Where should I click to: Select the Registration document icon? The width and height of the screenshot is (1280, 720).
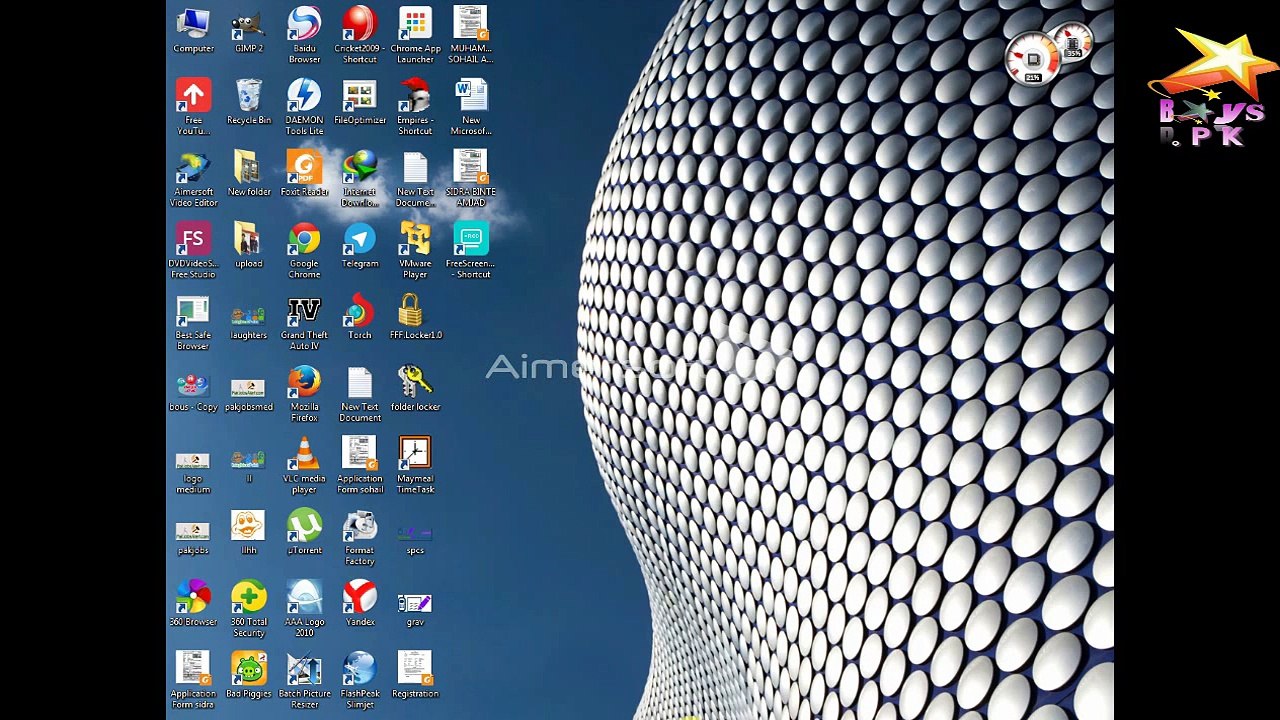[x=415, y=675]
